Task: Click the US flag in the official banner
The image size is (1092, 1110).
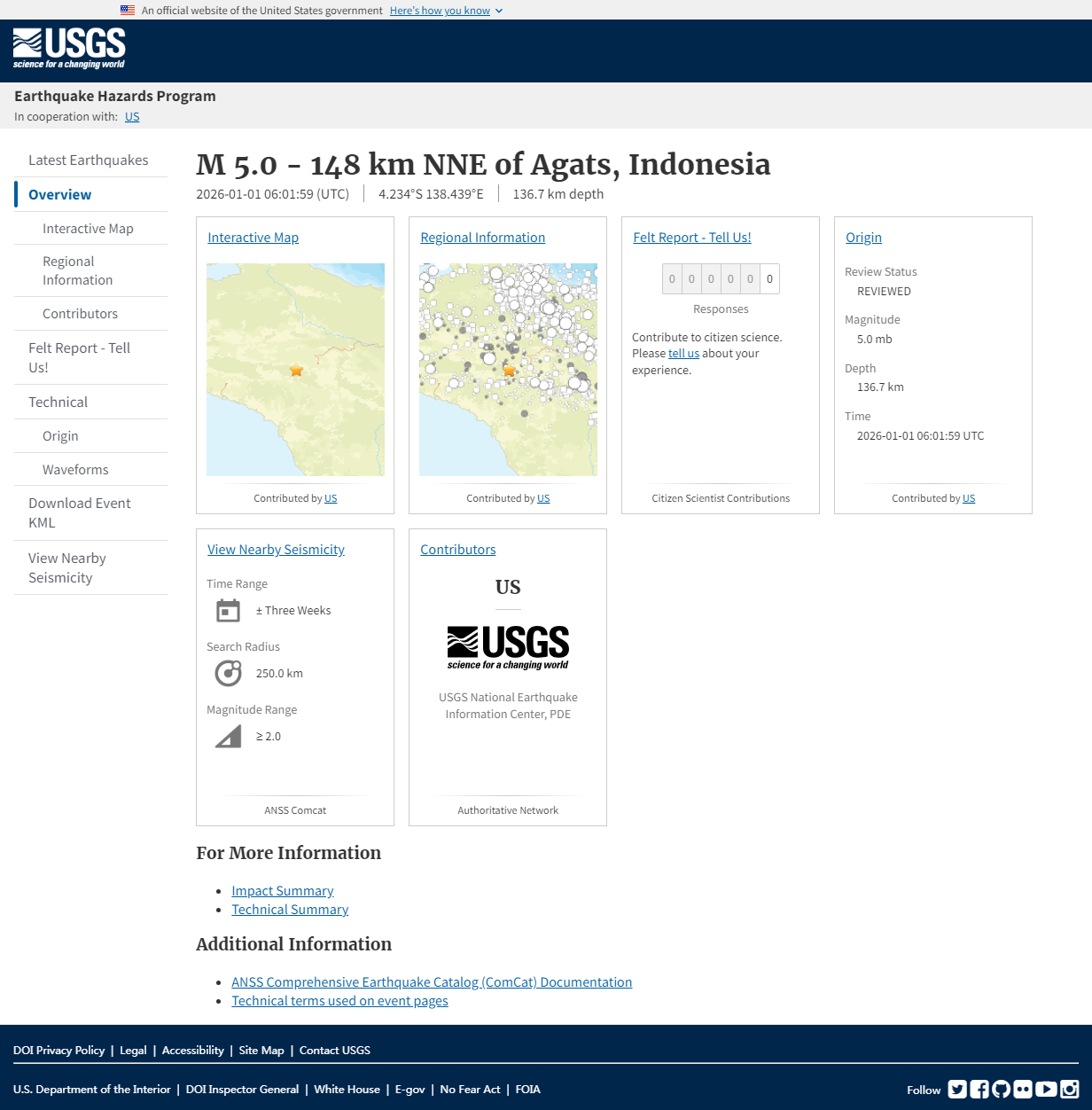Action: pos(127,10)
